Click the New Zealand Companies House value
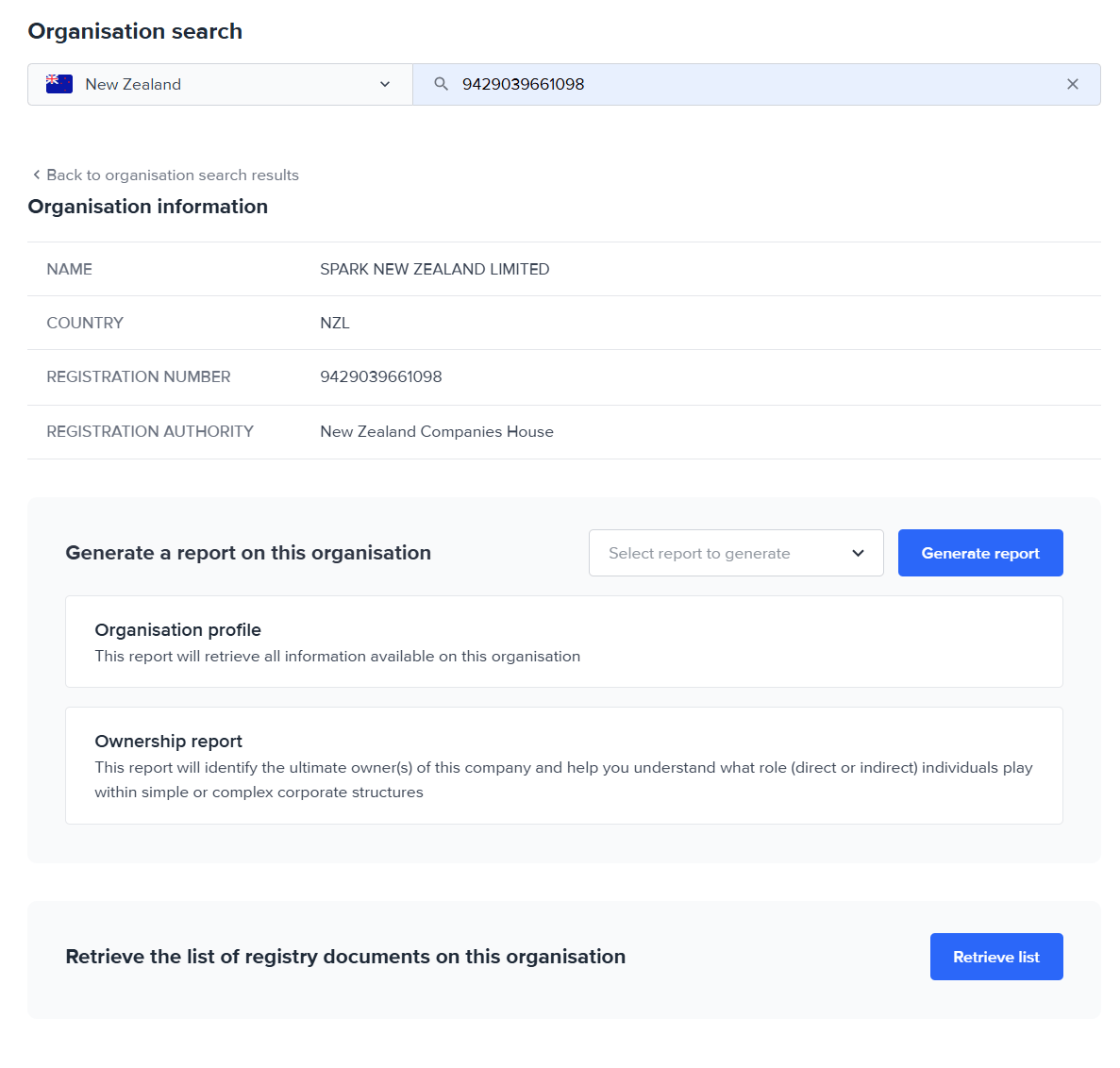Image resolution: width=1120 pixels, height=1068 pixels. [x=436, y=431]
